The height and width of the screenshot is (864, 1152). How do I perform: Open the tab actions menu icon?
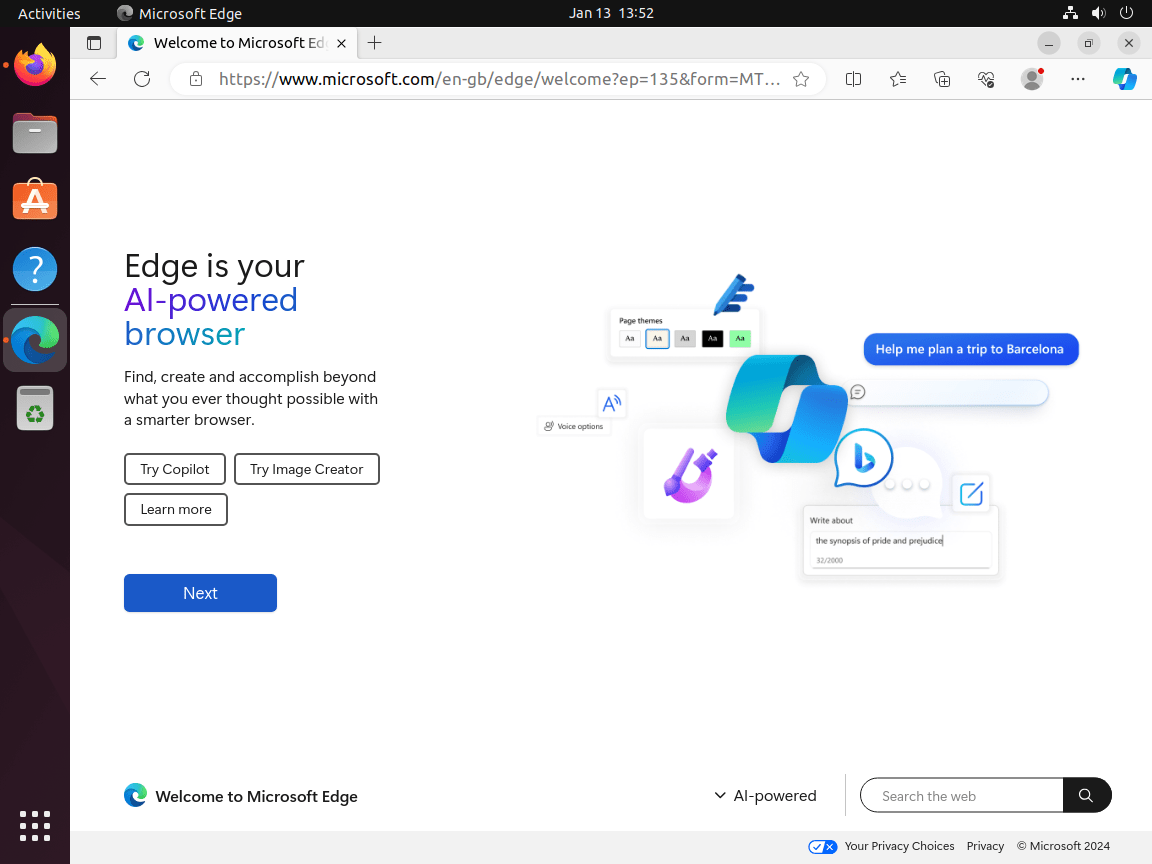(94, 43)
